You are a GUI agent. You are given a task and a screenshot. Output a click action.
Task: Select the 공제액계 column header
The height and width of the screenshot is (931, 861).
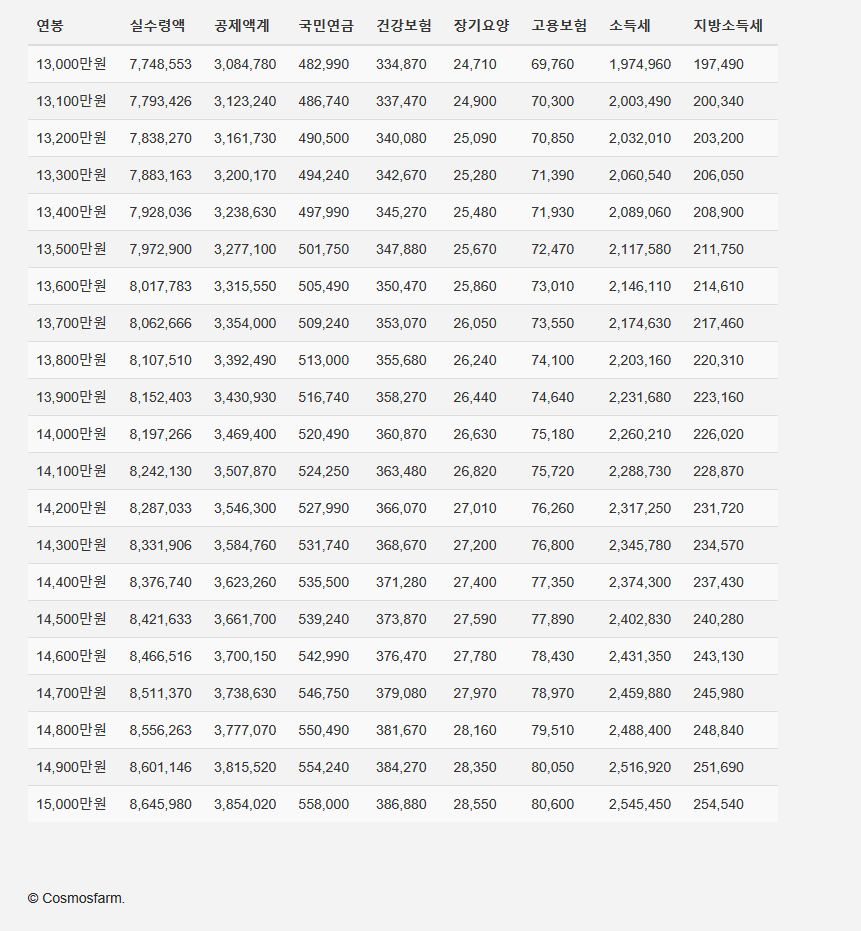click(241, 26)
